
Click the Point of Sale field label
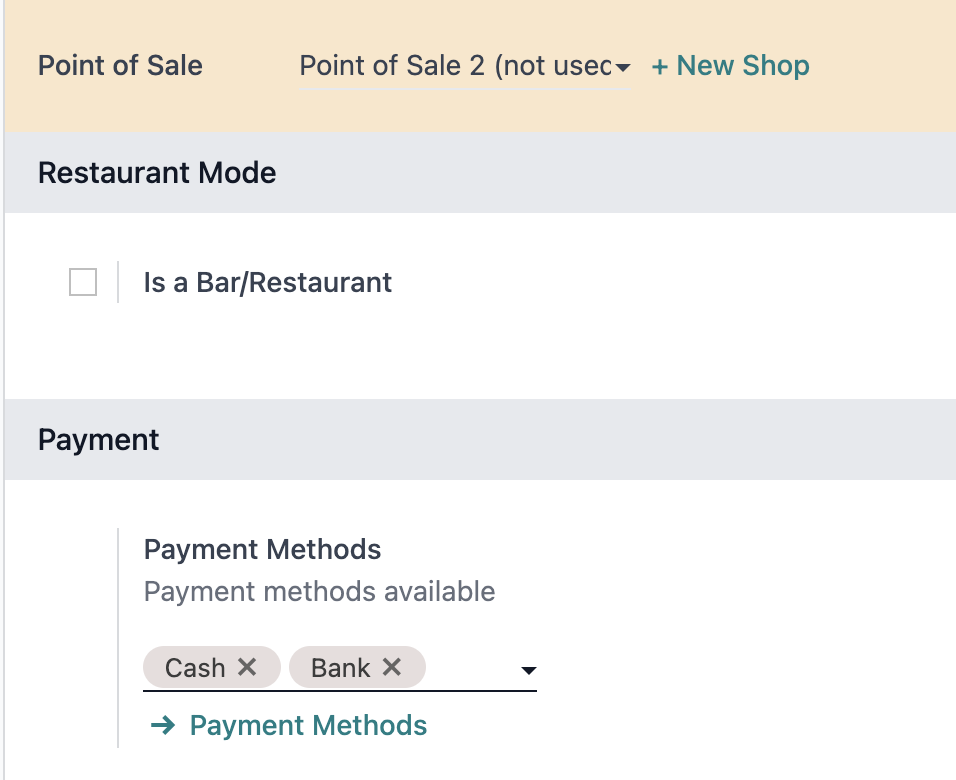(120, 66)
